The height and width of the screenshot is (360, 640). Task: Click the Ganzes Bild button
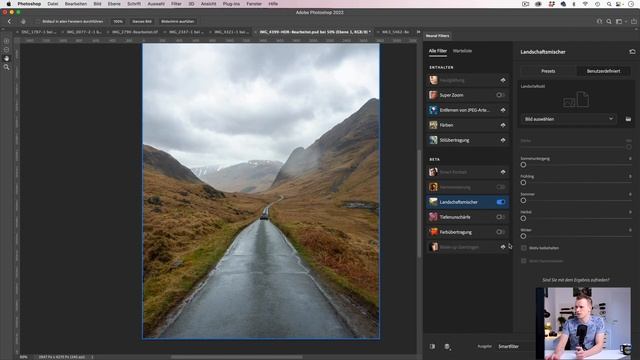pos(142,21)
